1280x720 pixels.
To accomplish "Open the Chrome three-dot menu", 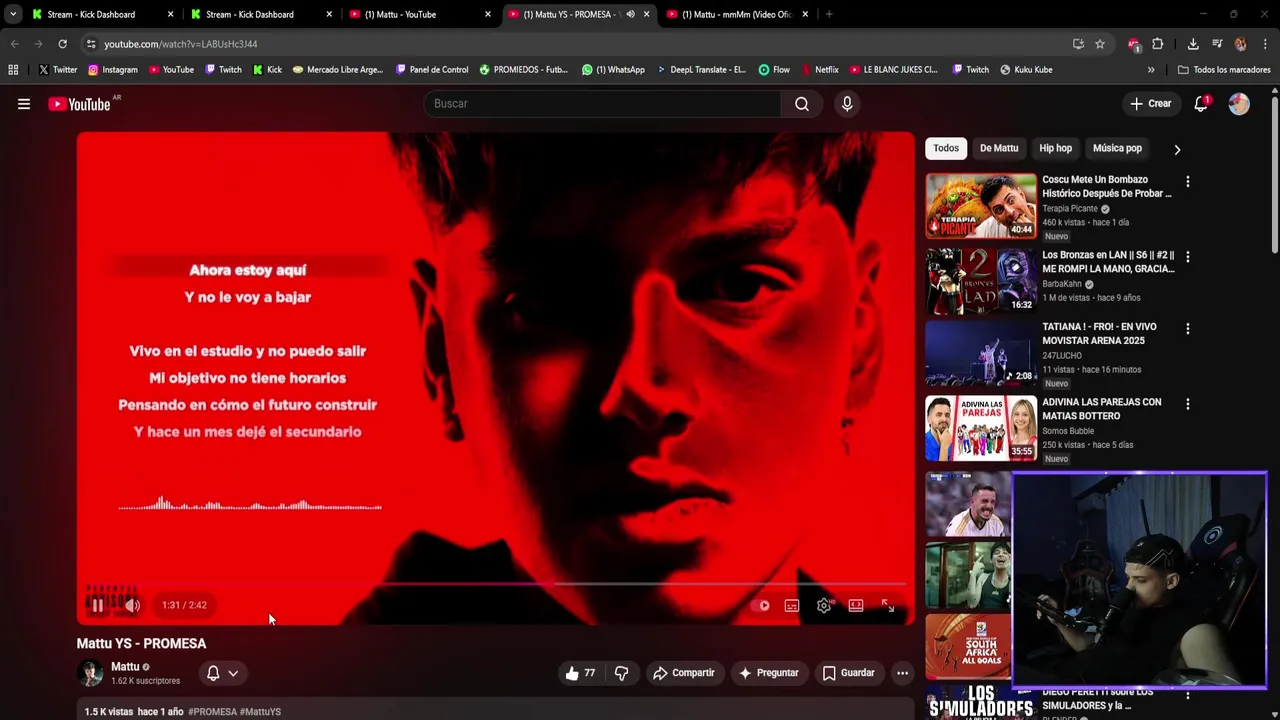I will 1265,44.
